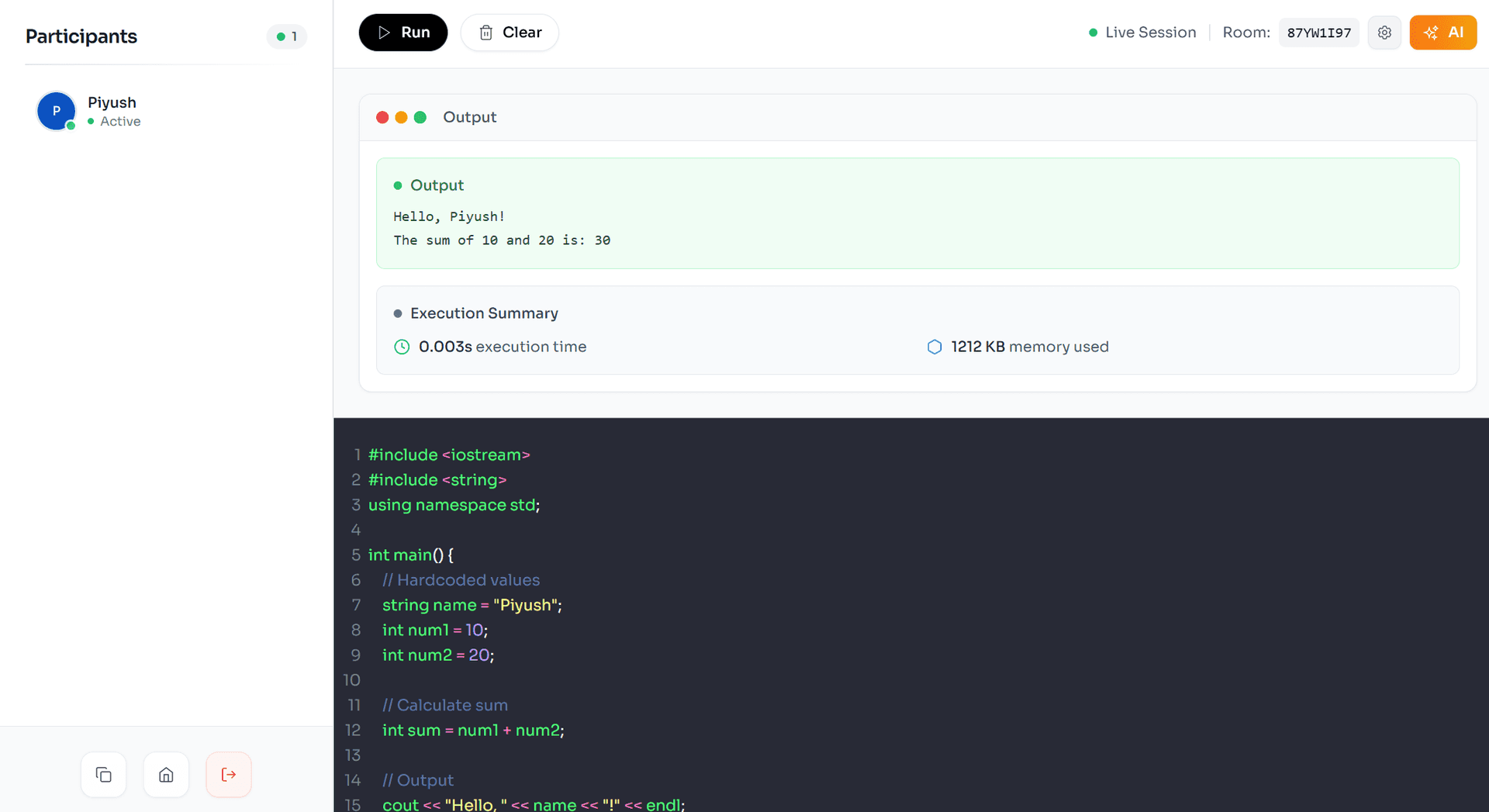Click the Run button
1489x812 pixels.
[x=402, y=33]
